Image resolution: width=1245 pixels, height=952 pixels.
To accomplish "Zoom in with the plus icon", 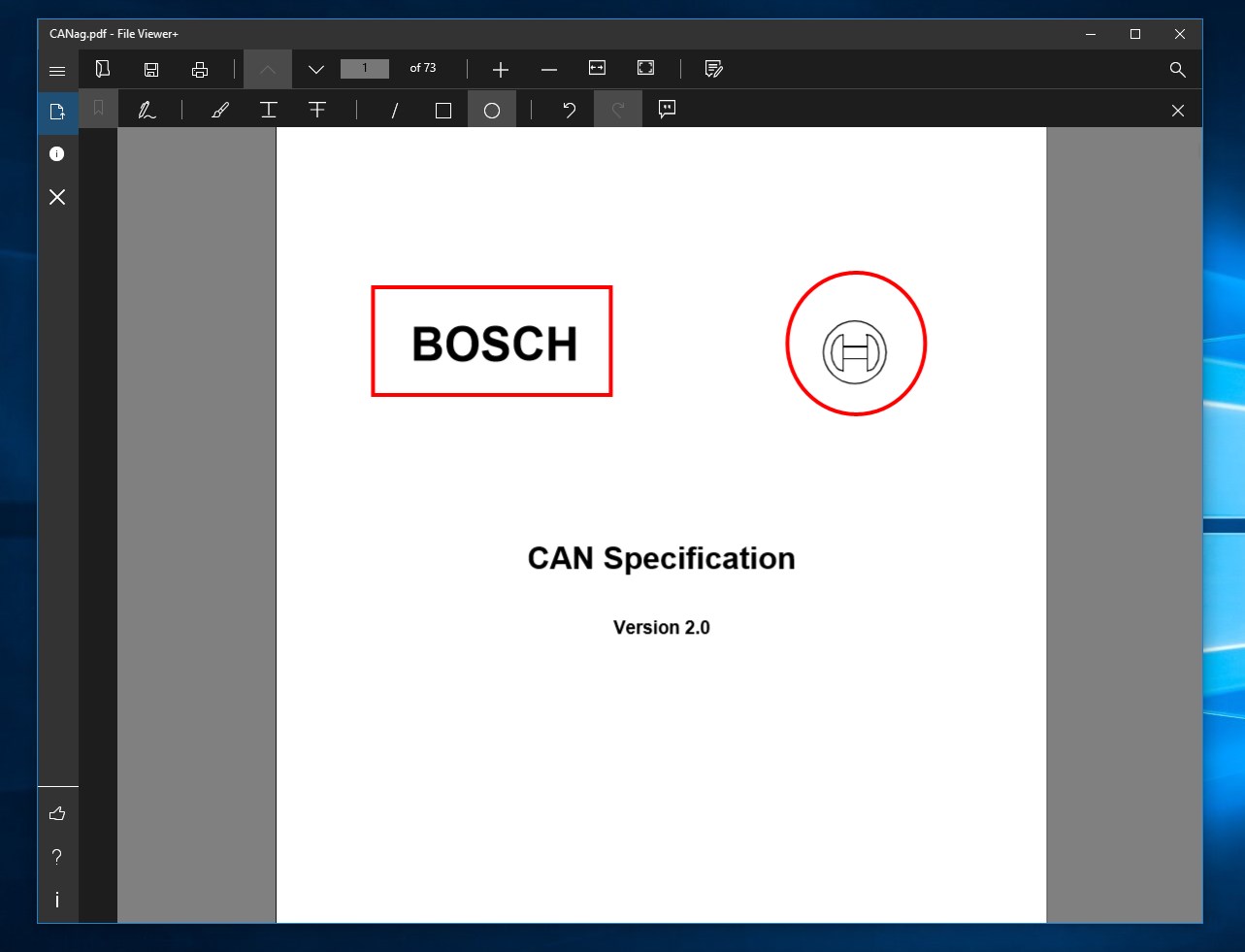I will (501, 69).
